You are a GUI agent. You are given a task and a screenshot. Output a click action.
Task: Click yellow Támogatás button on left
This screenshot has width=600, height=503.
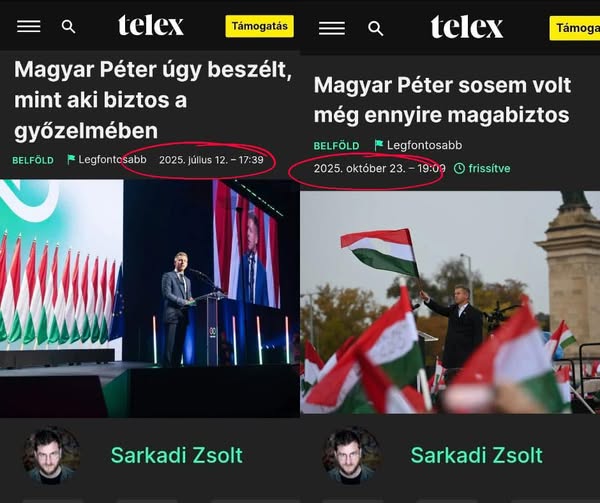pos(259,26)
